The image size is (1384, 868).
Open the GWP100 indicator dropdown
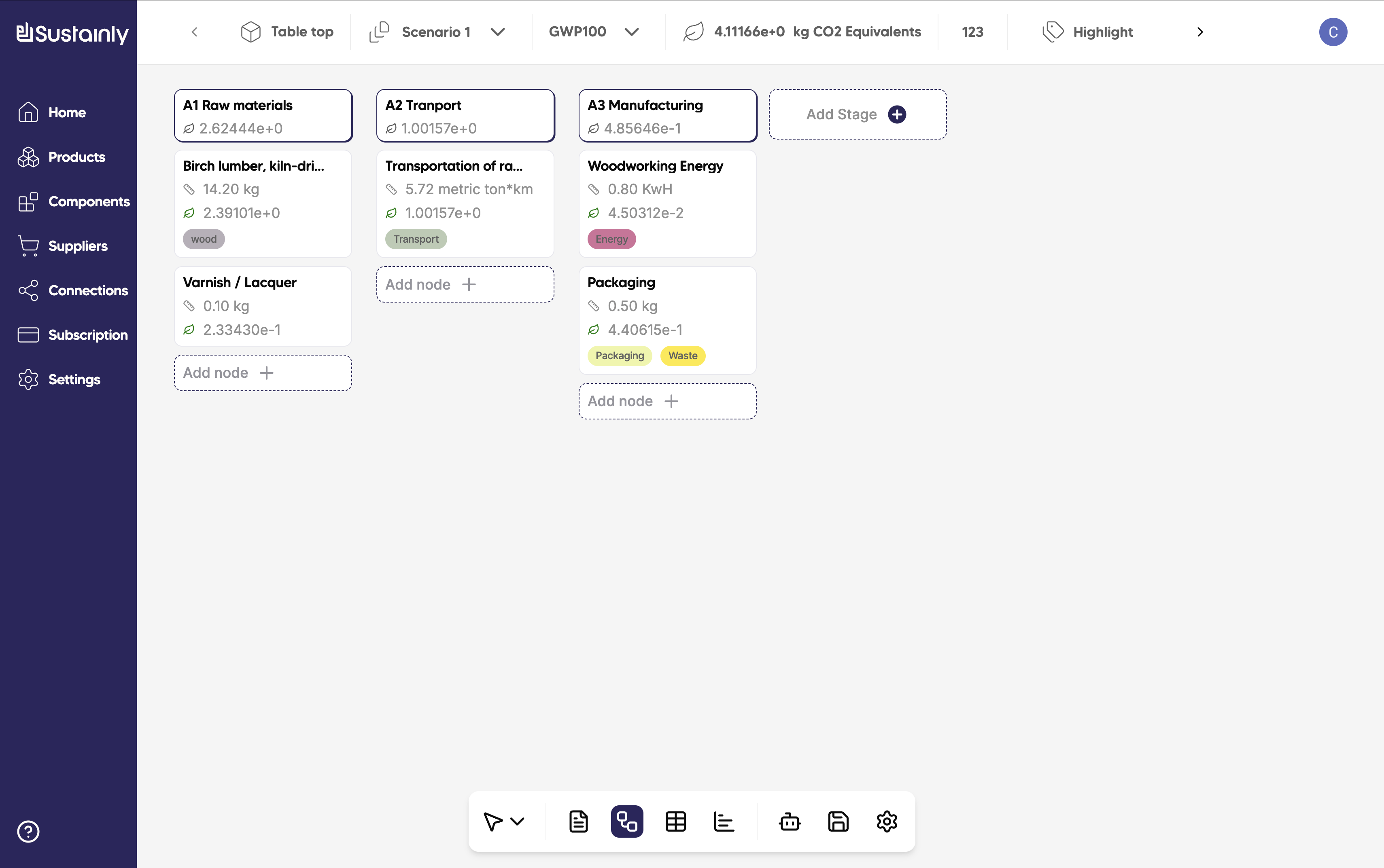pos(631,32)
